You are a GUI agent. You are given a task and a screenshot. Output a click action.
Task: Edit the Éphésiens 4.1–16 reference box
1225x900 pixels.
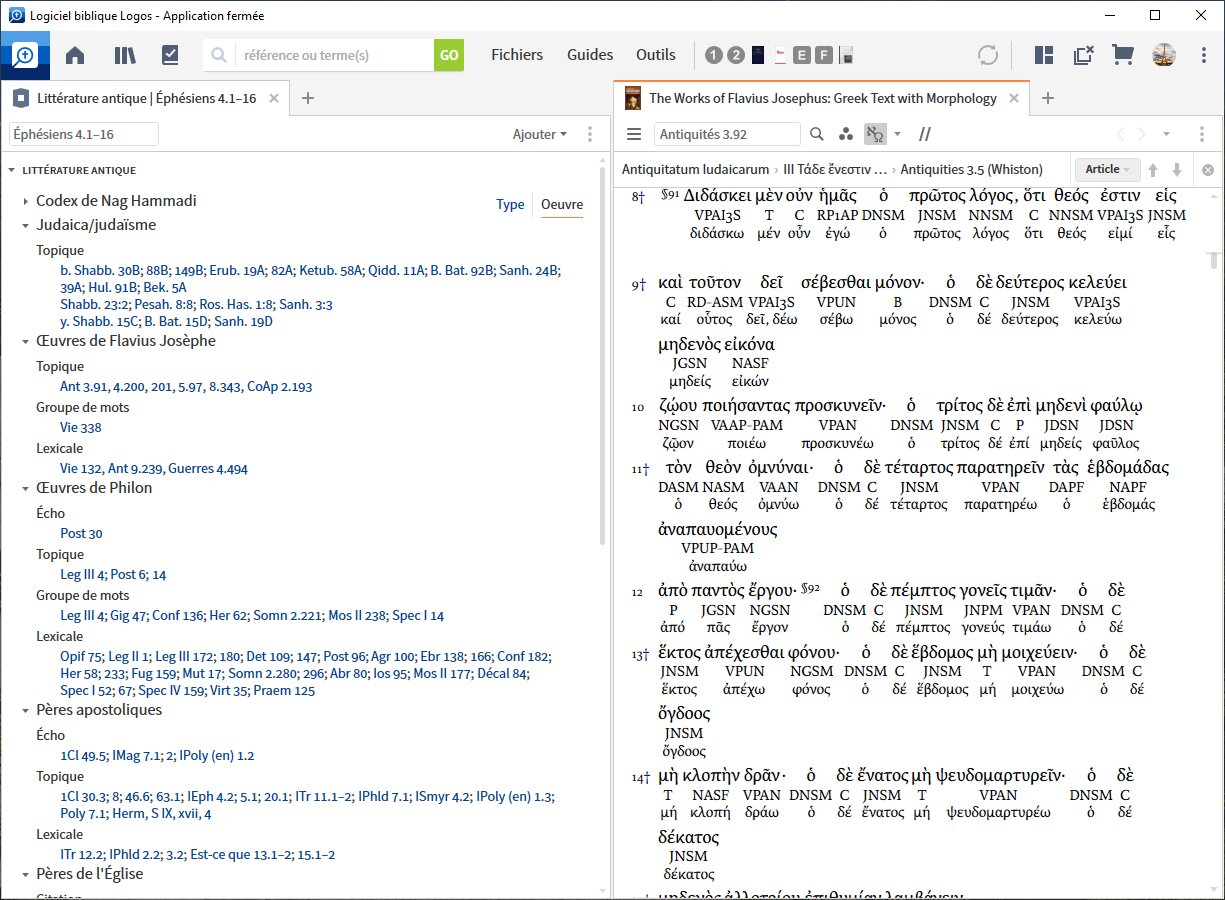[x=84, y=134]
